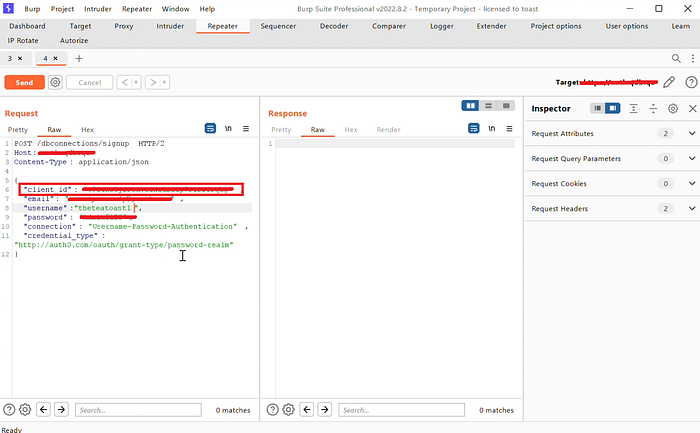This screenshot has width=700, height=433.
Task: Click "POST /dbconnections/signup" request line
Action: 72,144
